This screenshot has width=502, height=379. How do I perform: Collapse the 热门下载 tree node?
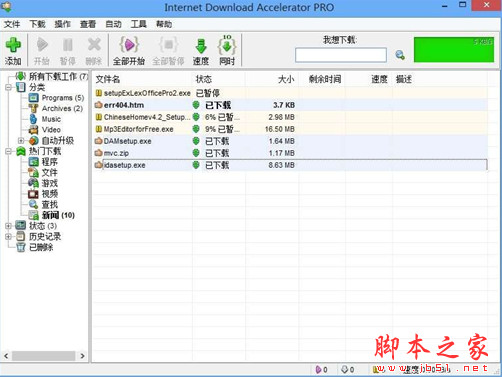(8, 152)
